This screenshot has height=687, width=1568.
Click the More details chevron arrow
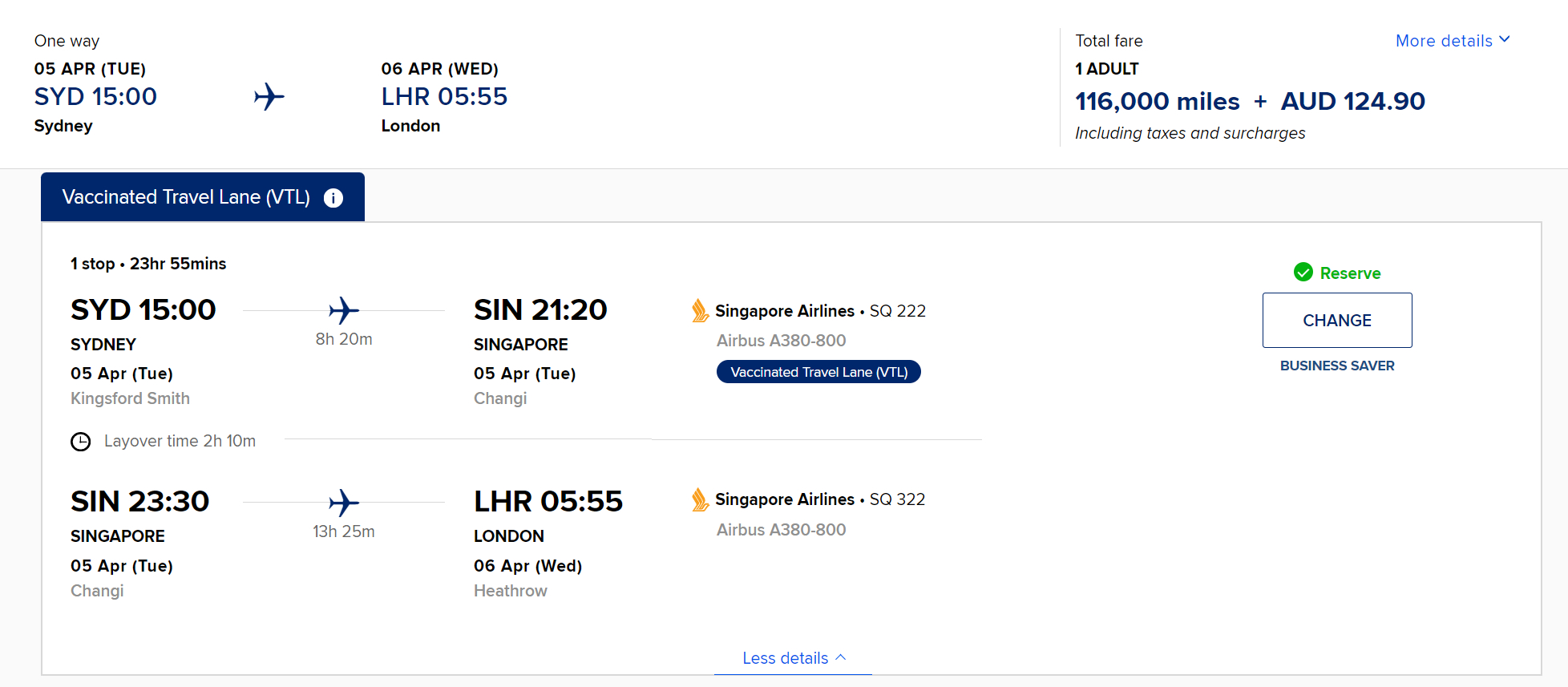(1505, 39)
